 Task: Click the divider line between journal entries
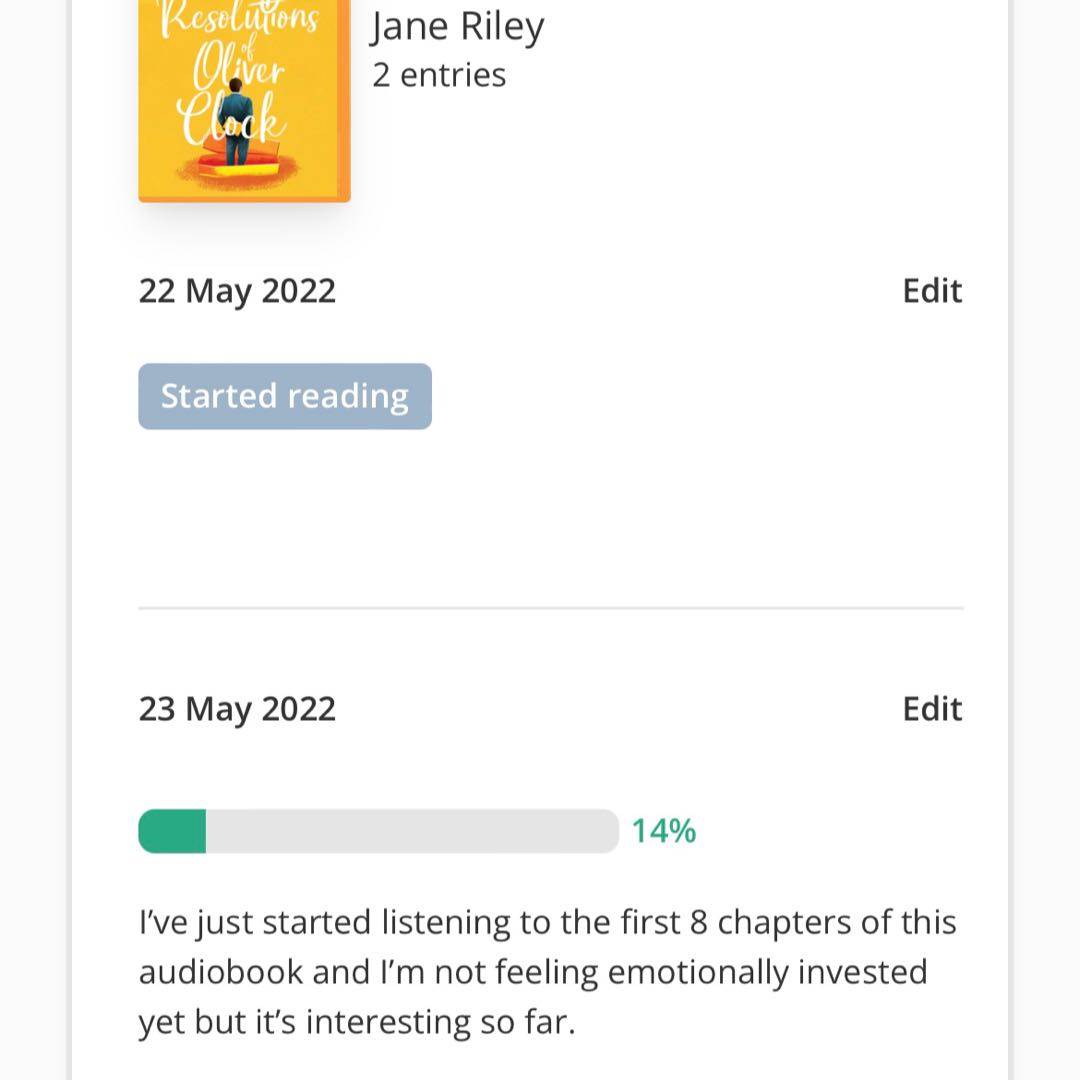coord(550,607)
